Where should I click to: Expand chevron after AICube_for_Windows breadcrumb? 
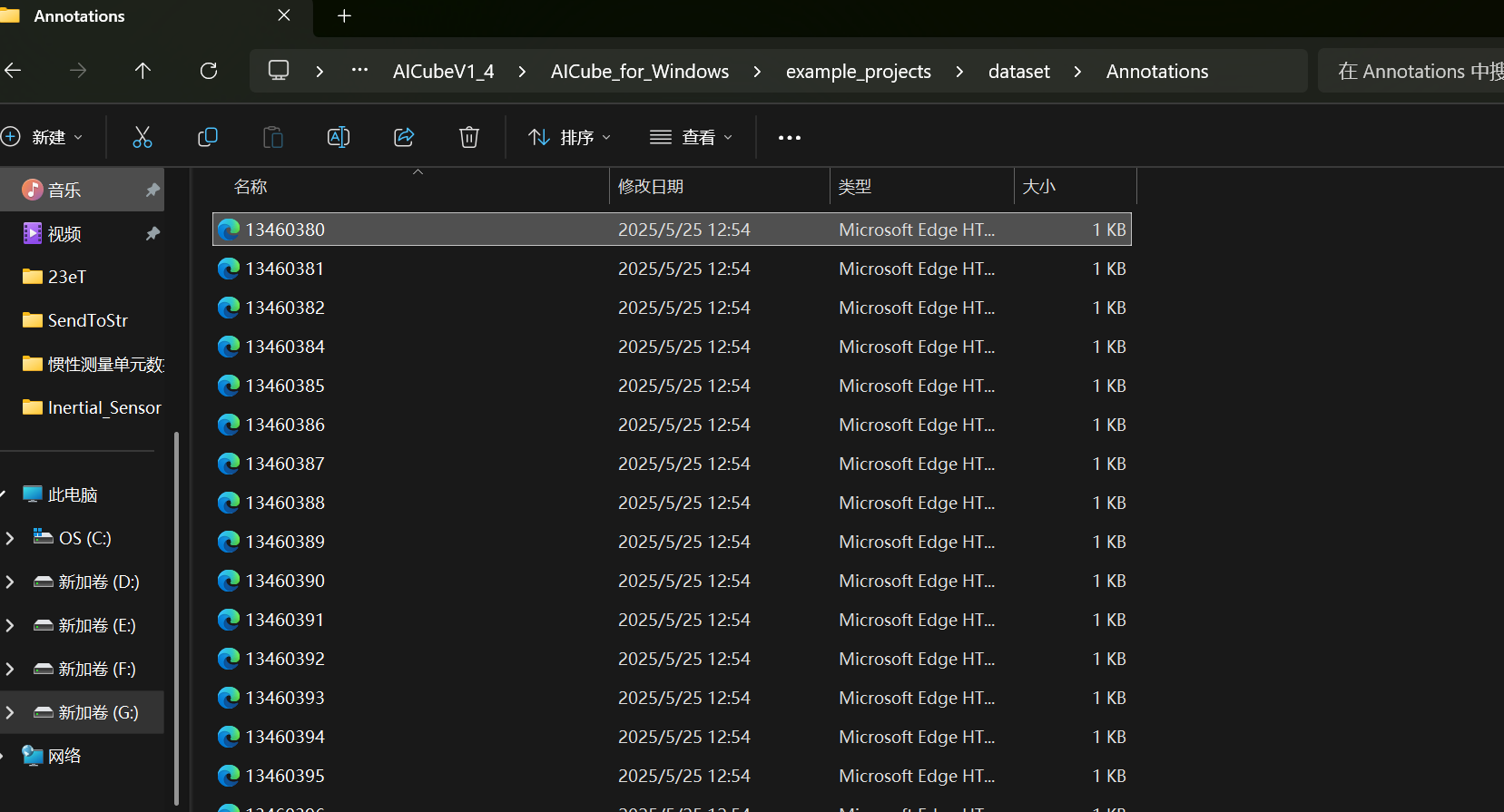point(757,72)
